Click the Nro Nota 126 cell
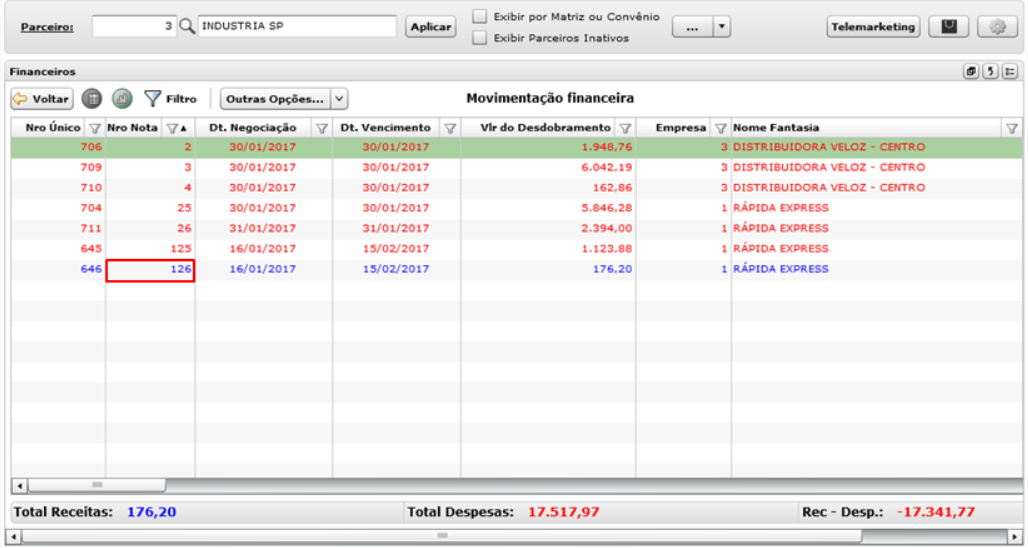Image resolution: width=1028 pixels, height=548 pixels. [x=150, y=269]
